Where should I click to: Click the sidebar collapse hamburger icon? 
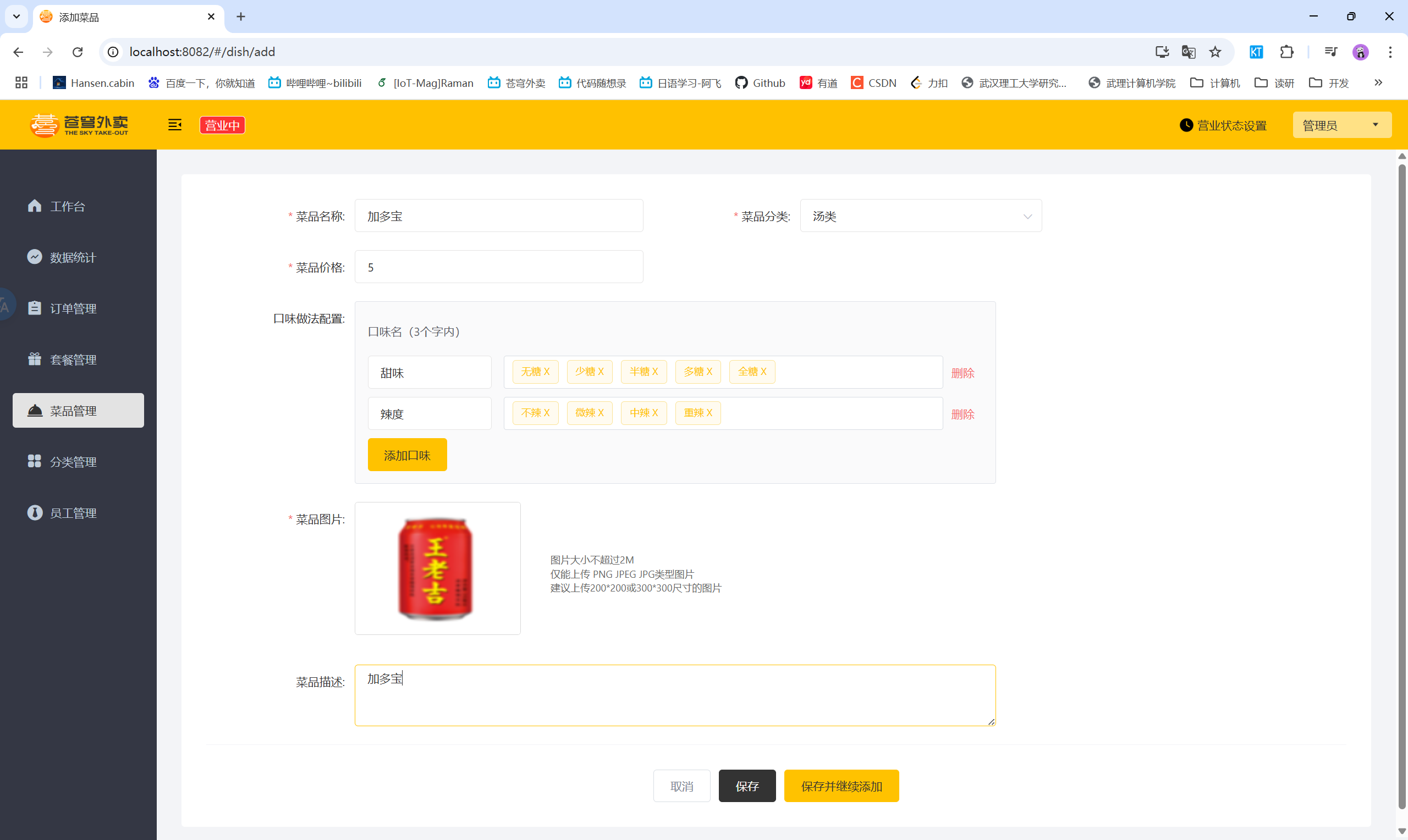[175, 125]
